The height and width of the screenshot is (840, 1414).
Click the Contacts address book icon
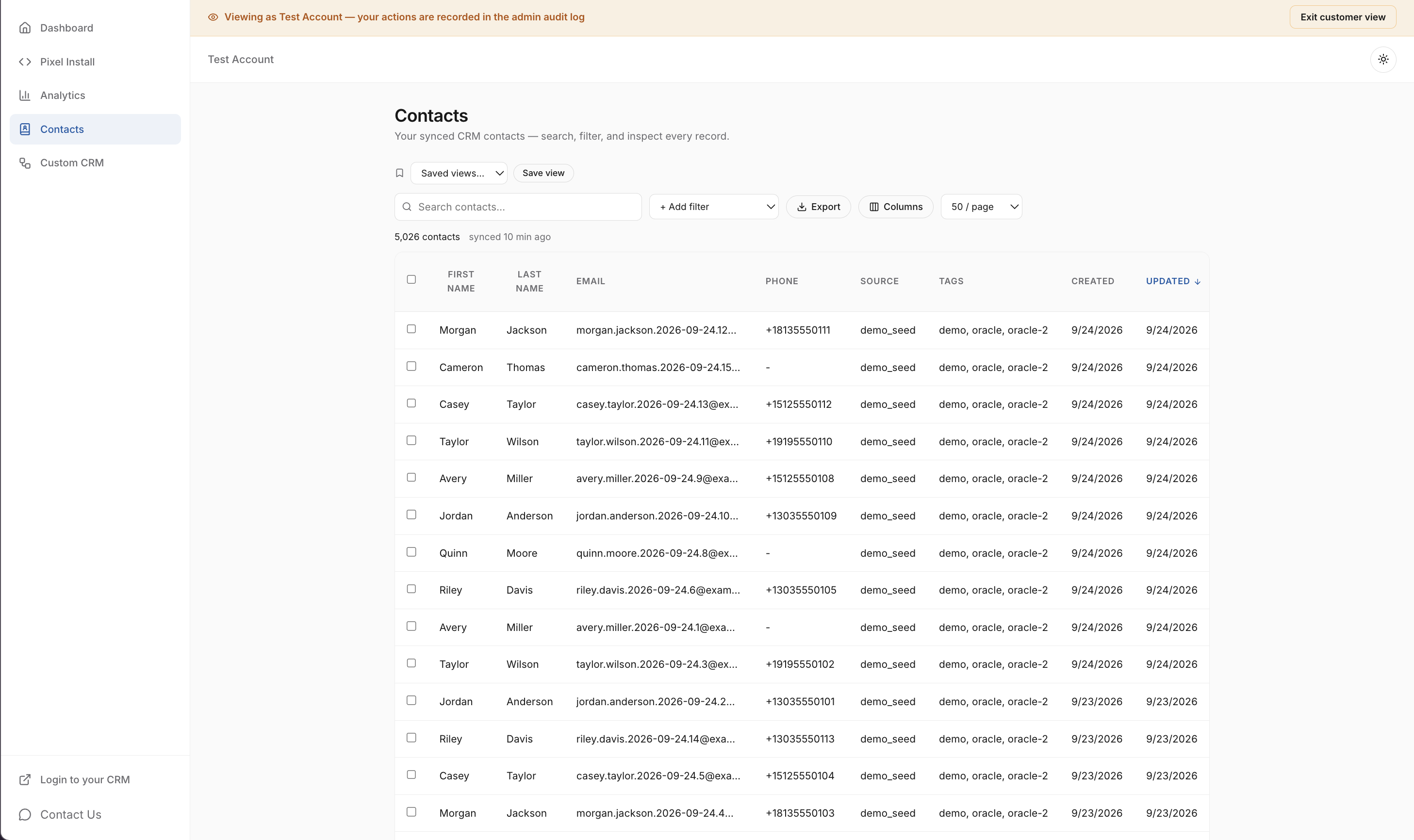(25, 129)
